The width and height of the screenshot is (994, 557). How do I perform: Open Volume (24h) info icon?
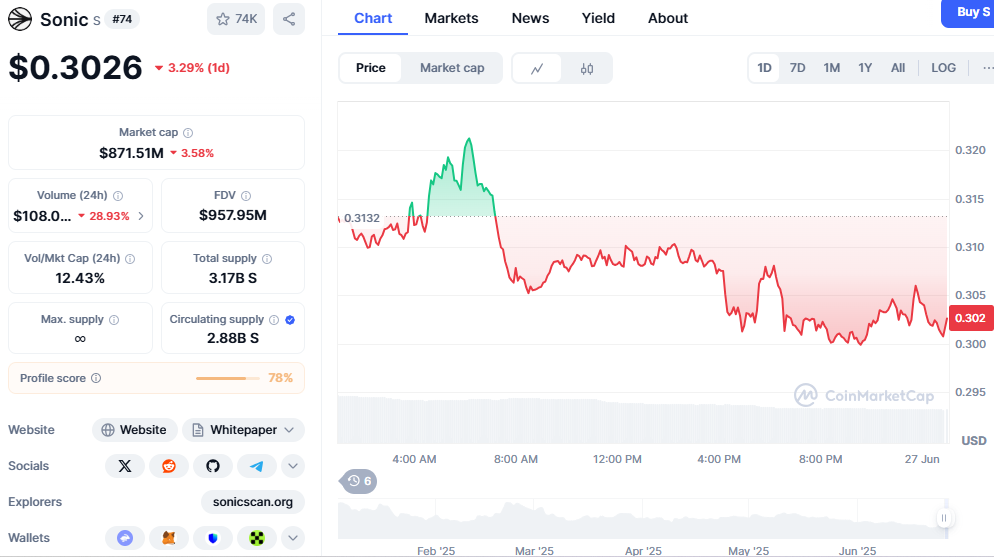click(118, 196)
